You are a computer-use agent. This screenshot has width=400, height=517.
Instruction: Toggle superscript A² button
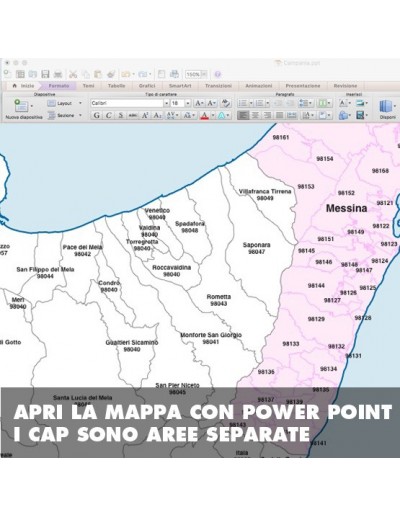[x=145, y=115]
